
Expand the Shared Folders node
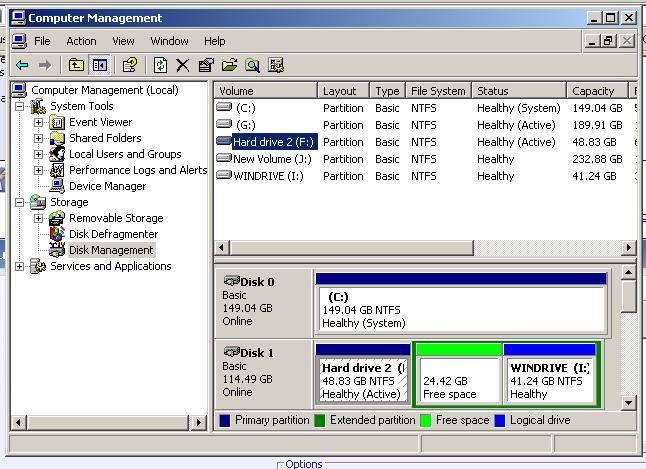[x=38, y=138]
